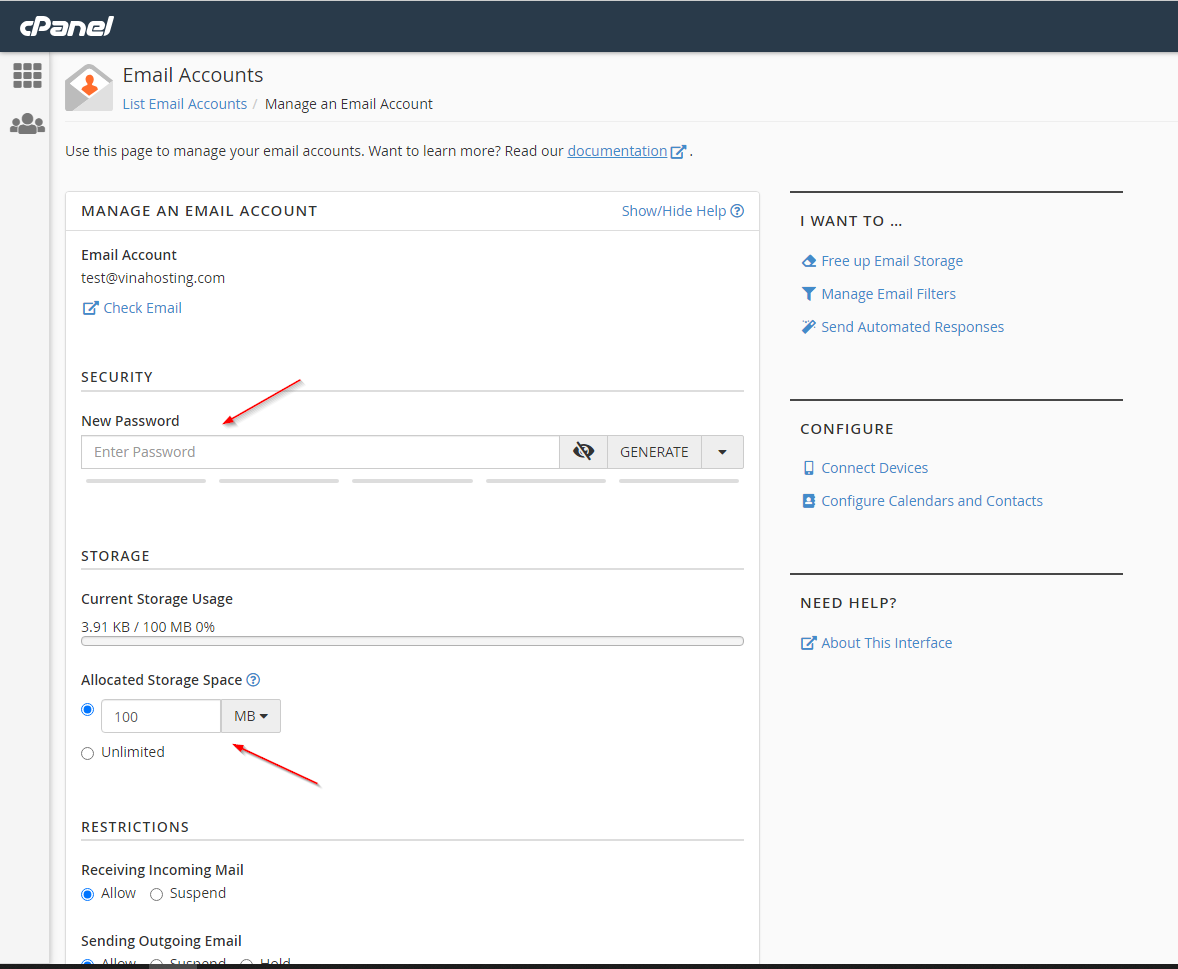Open the MB storage unit dropdown

[250, 716]
